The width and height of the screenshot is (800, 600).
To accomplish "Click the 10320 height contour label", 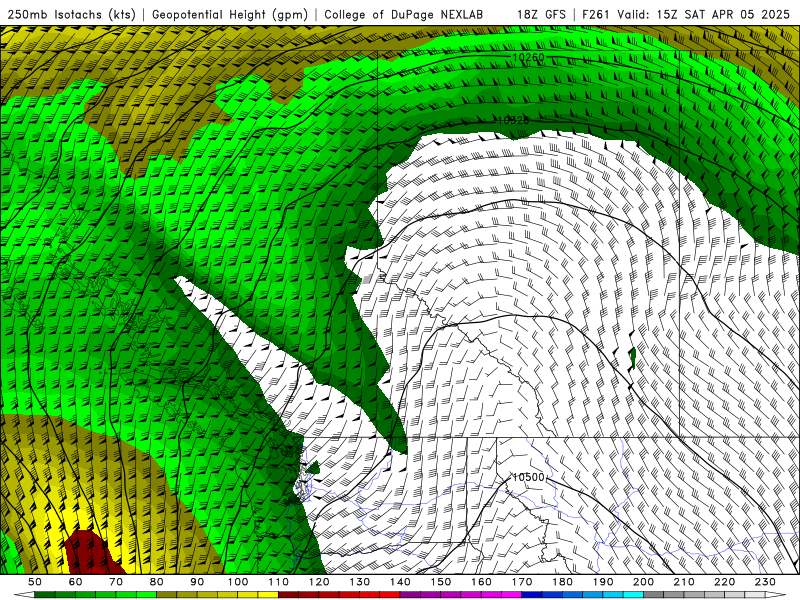I will point(513,120).
